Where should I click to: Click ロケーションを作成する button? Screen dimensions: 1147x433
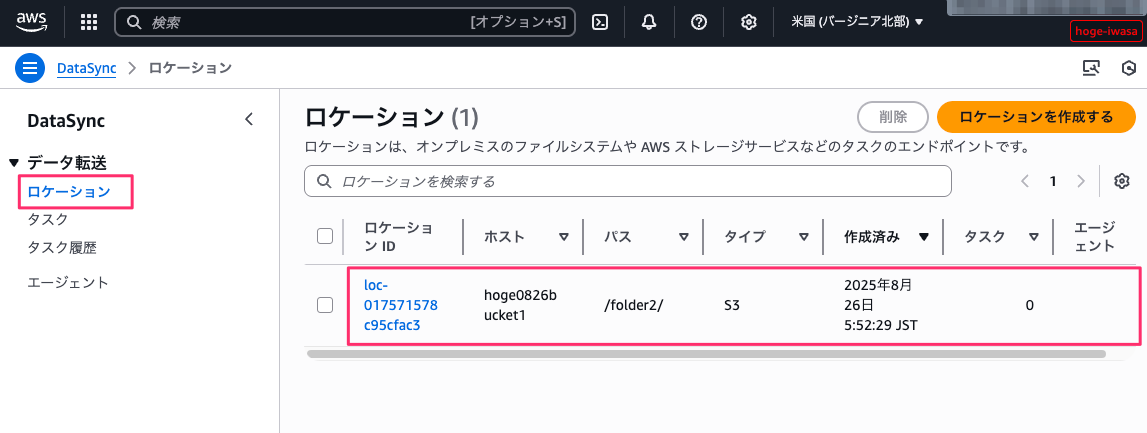click(1036, 117)
